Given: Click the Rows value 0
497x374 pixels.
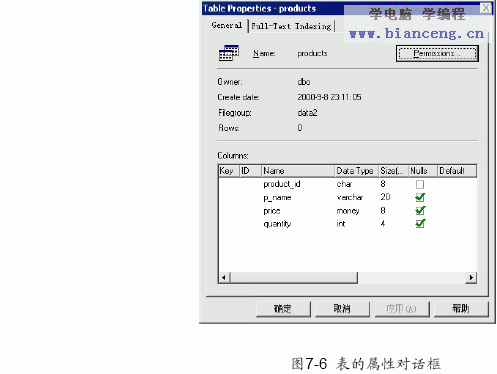Looking at the screenshot, I should click(300, 128).
